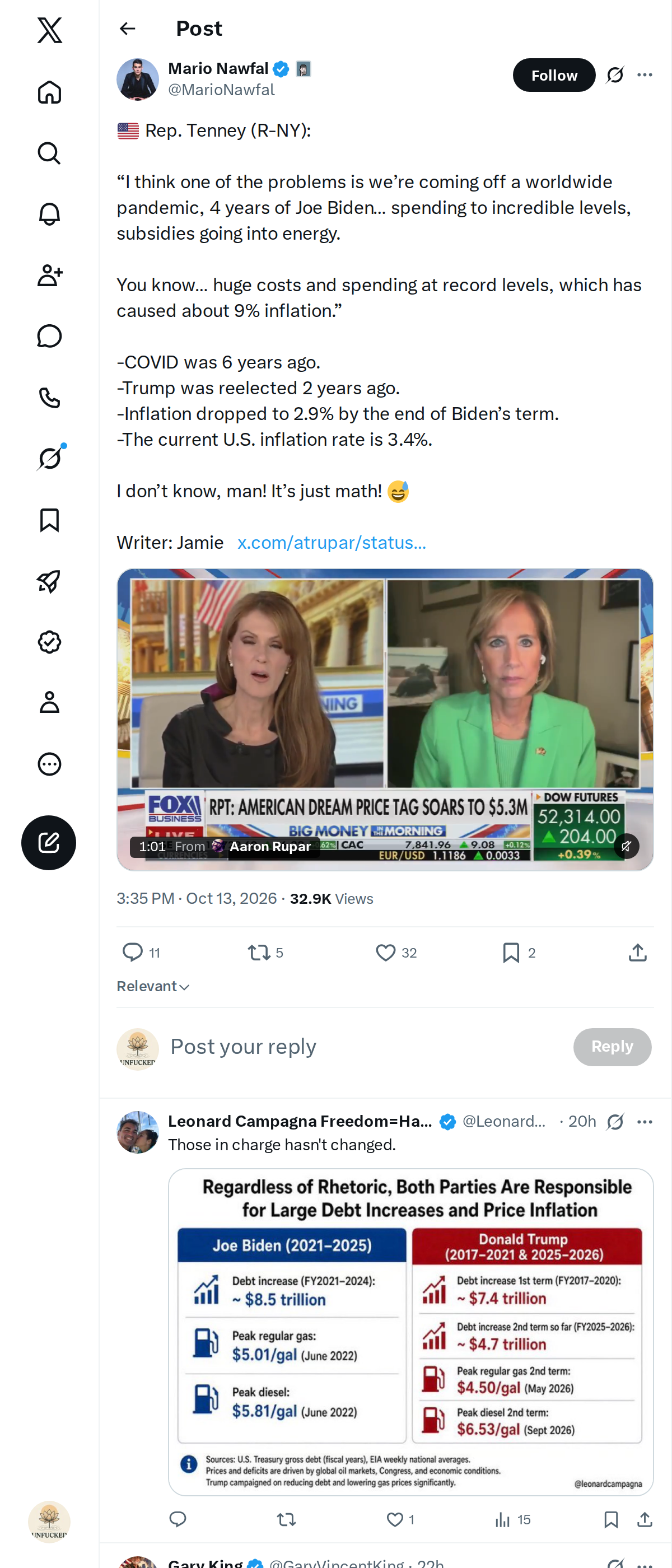Click the Post your reply field
Image resolution: width=672 pixels, height=1568 pixels.
[x=365, y=1047]
